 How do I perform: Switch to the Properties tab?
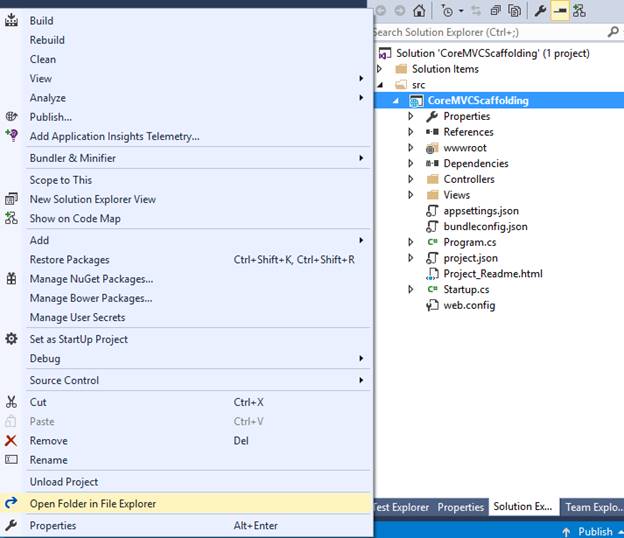[x=460, y=507]
